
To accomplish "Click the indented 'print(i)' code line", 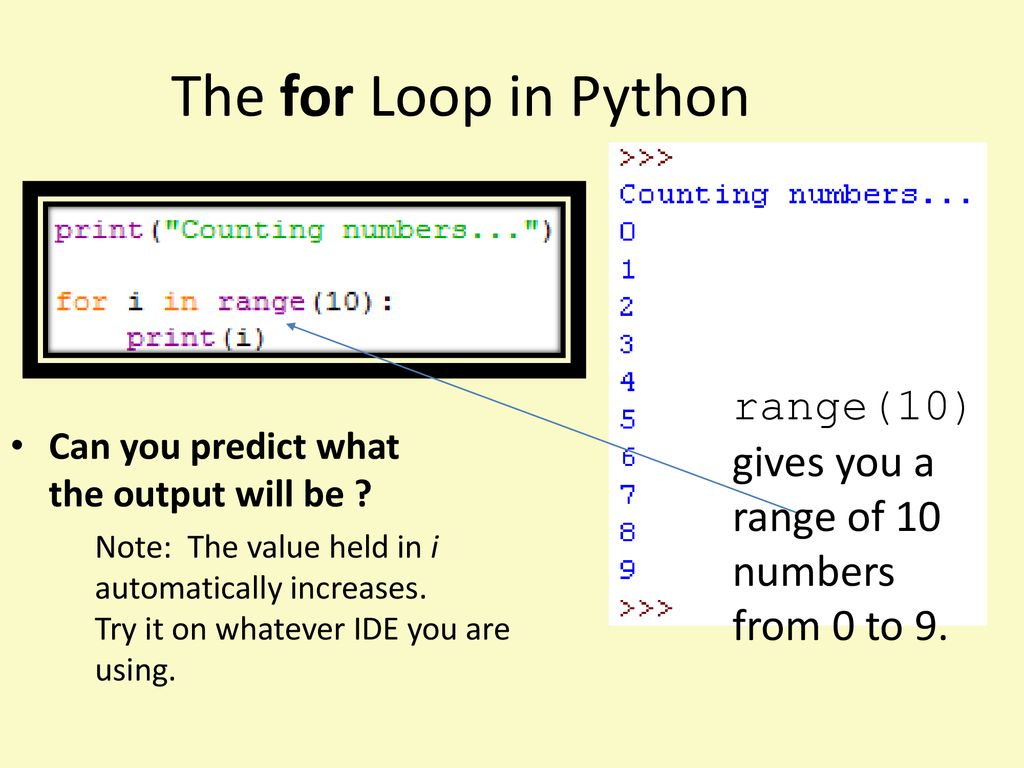I will [x=195, y=338].
